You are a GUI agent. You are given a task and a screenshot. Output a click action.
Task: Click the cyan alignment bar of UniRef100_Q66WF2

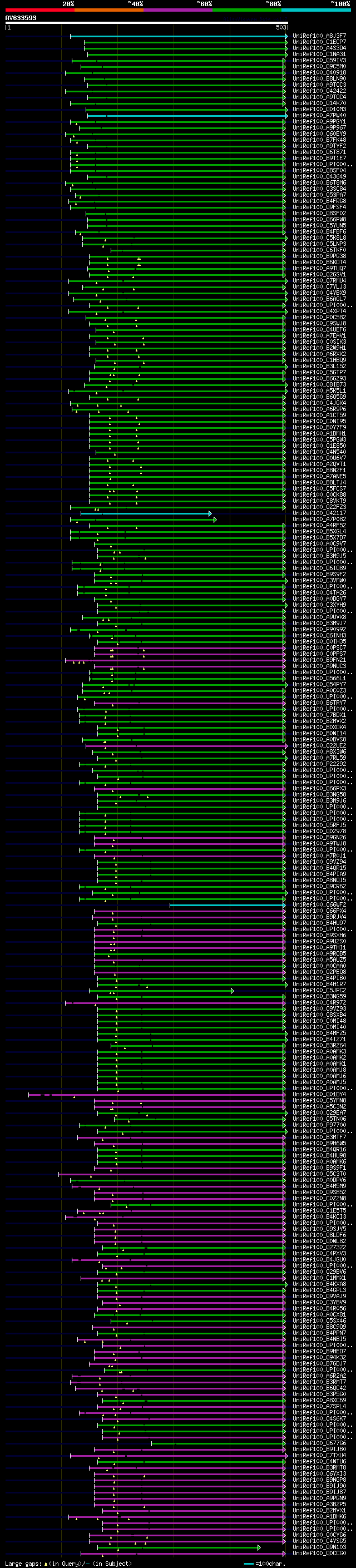[x=227, y=905]
